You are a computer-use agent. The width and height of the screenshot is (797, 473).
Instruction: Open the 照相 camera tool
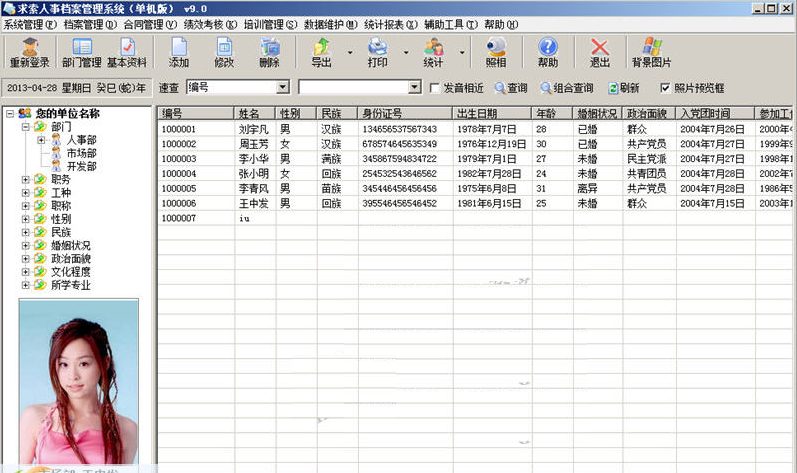496,52
